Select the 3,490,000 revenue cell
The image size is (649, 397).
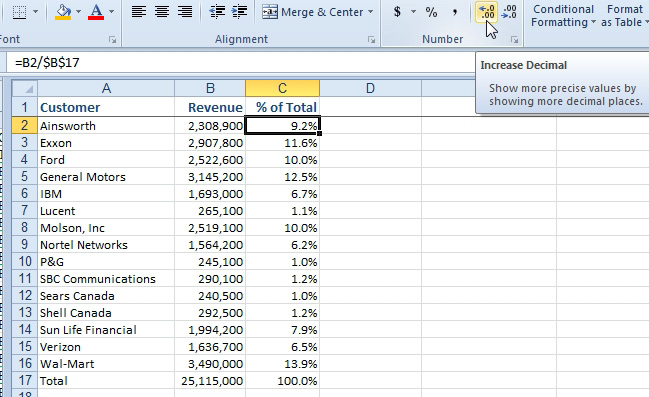(x=210, y=363)
